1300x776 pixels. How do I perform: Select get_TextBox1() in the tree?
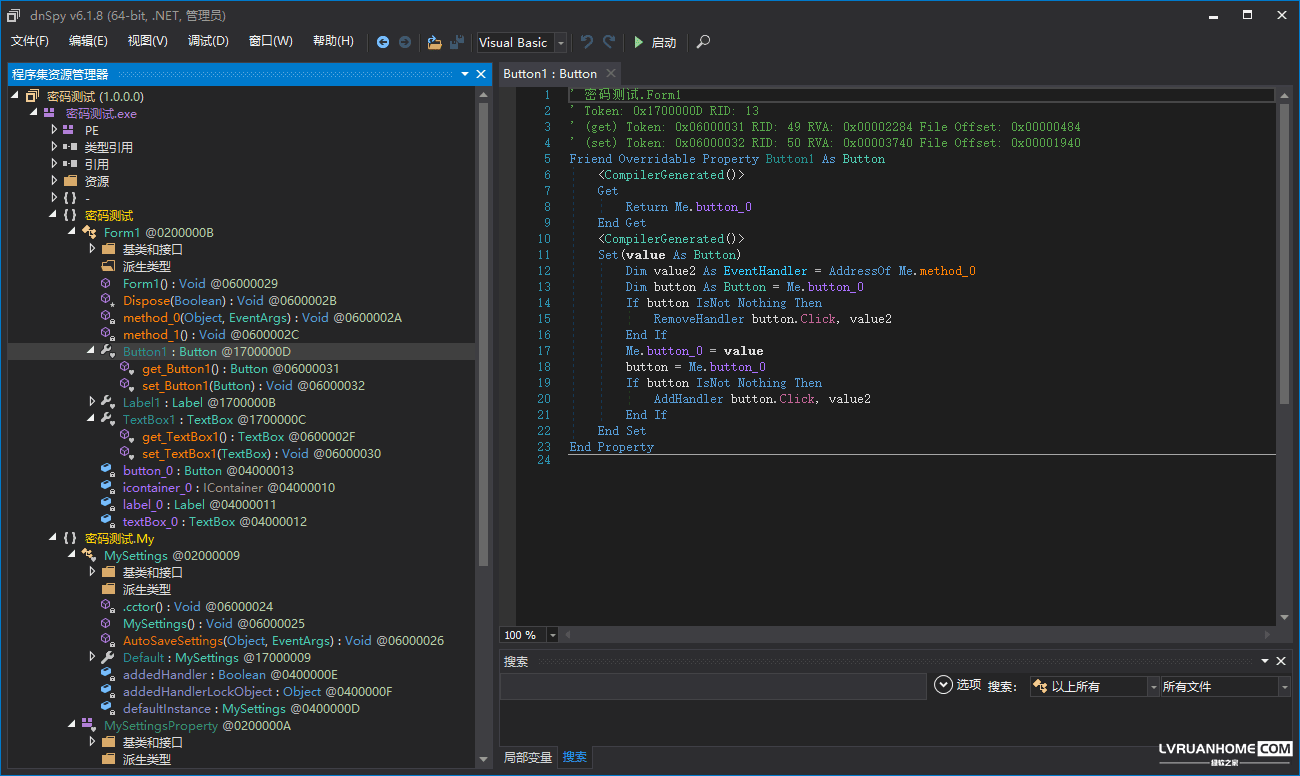pyautogui.click(x=179, y=436)
